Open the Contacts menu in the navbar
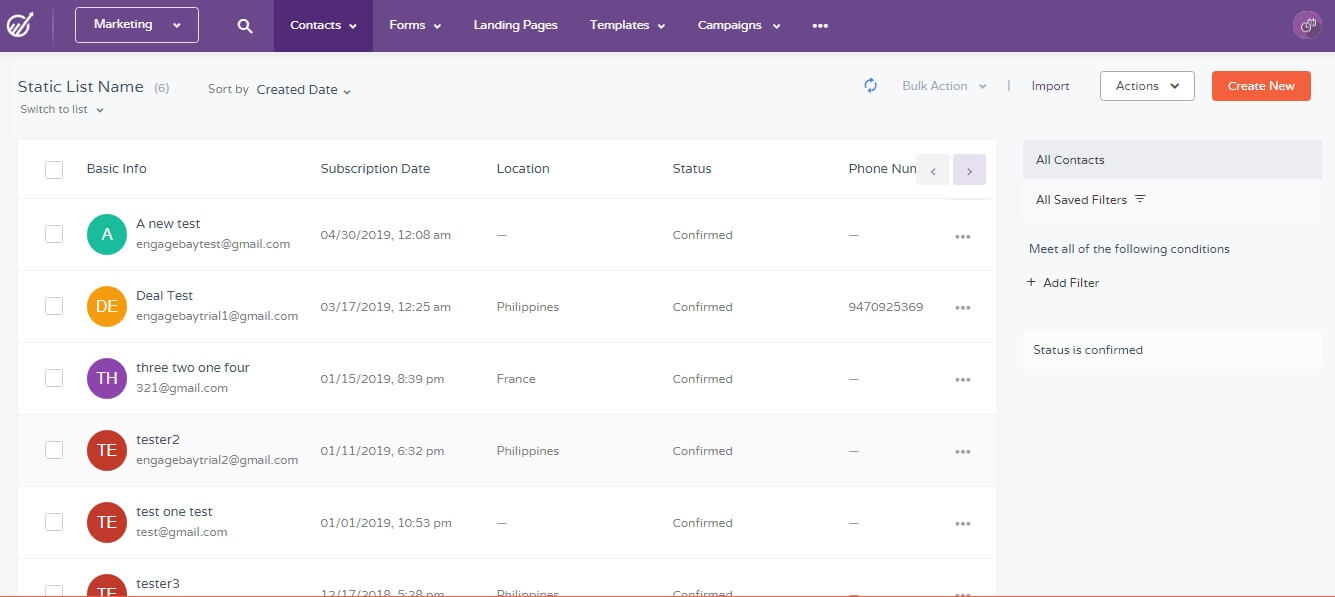This screenshot has width=1335, height=597. pos(322,25)
